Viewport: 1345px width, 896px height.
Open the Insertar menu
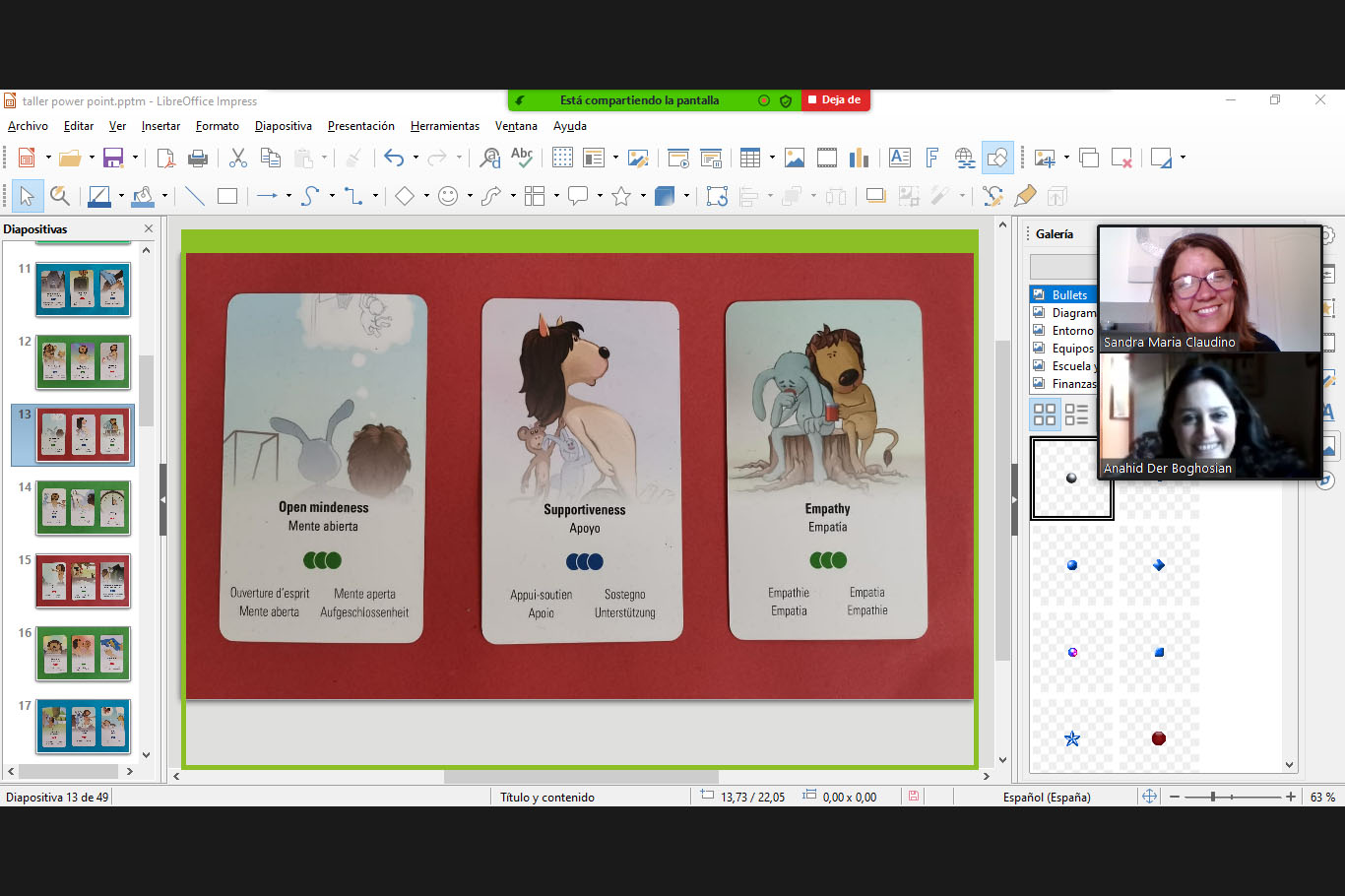click(x=160, y=126)
